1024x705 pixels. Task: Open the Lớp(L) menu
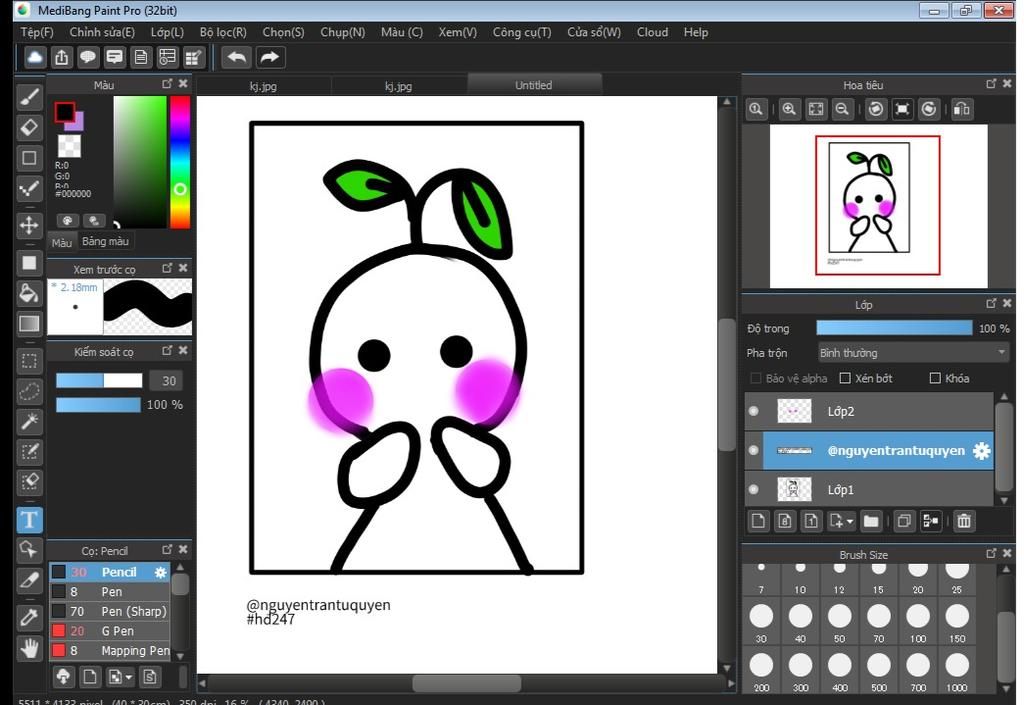(x=167, y=32)
